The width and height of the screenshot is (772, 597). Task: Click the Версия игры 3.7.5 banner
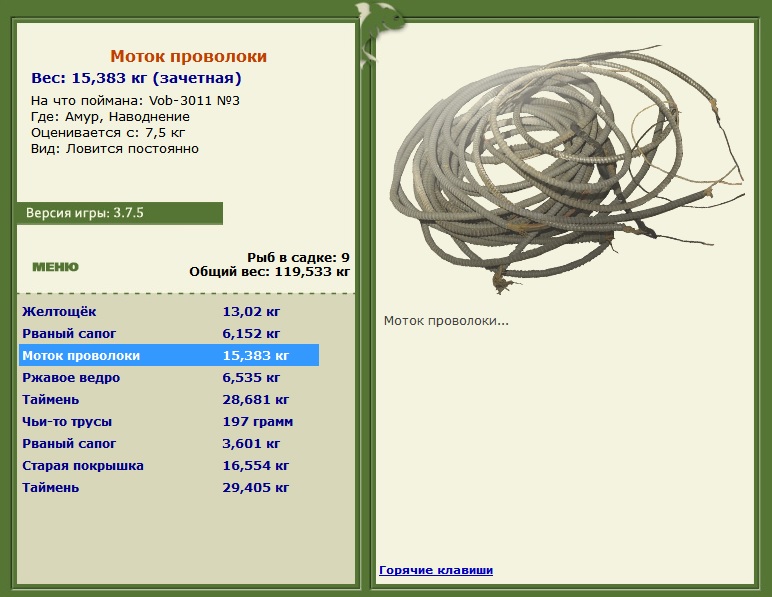120,213
